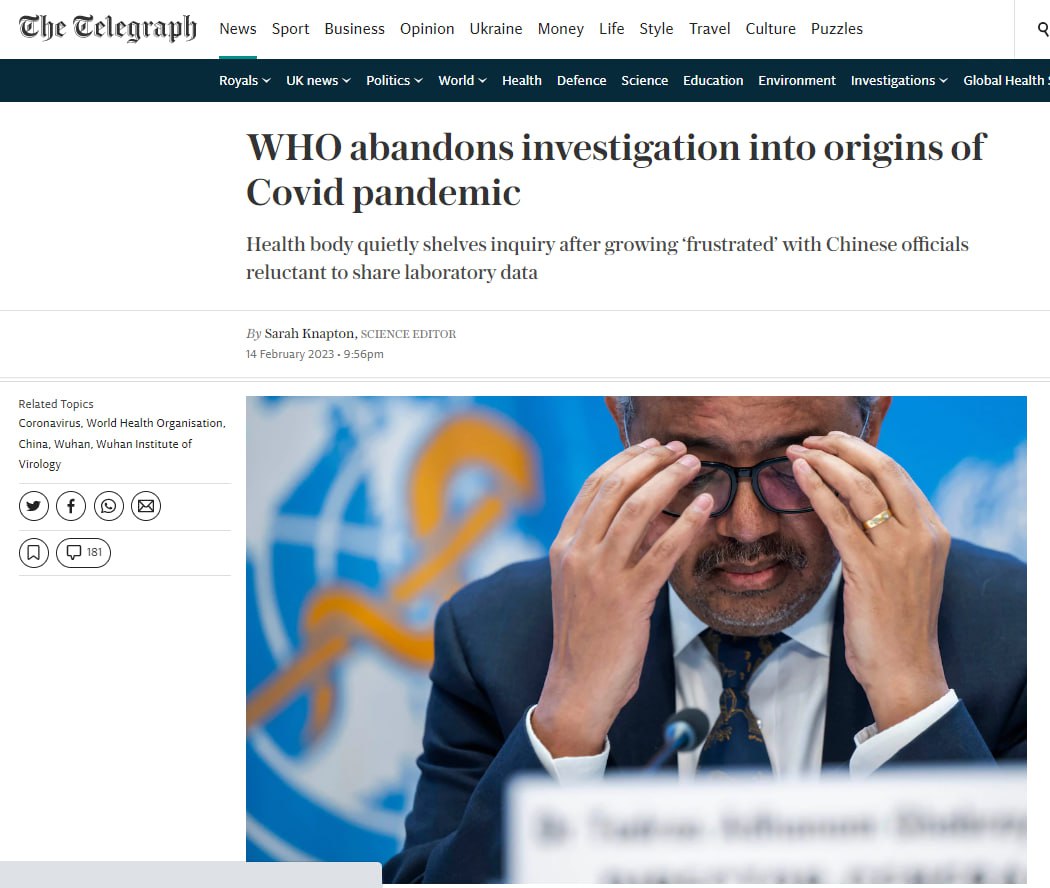Expand the Investigations dropdown
This screenshot has width=1050, height=888.
click(x=899, y=80)
